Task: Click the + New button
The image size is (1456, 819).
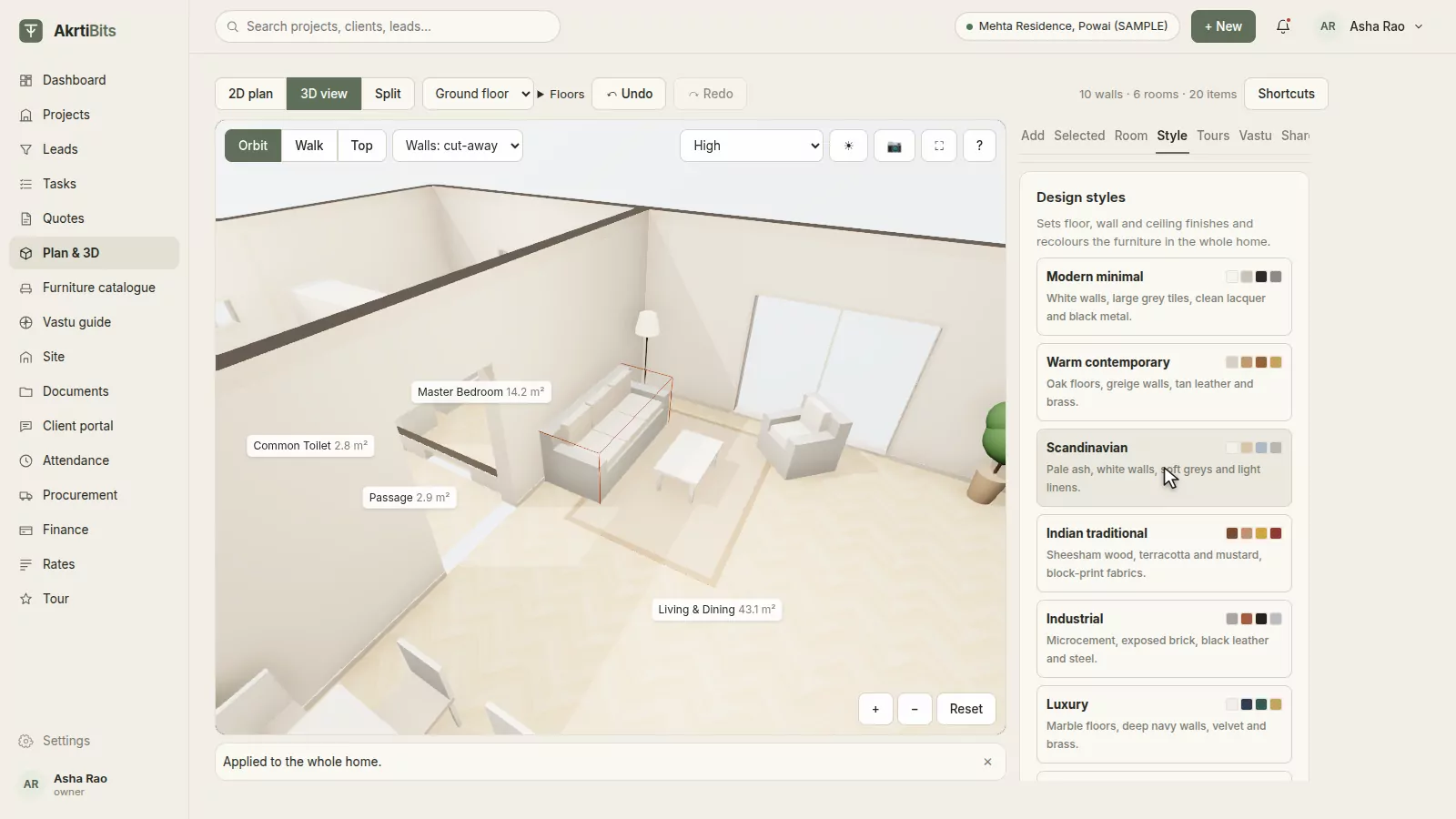Action: (1223, 26)
